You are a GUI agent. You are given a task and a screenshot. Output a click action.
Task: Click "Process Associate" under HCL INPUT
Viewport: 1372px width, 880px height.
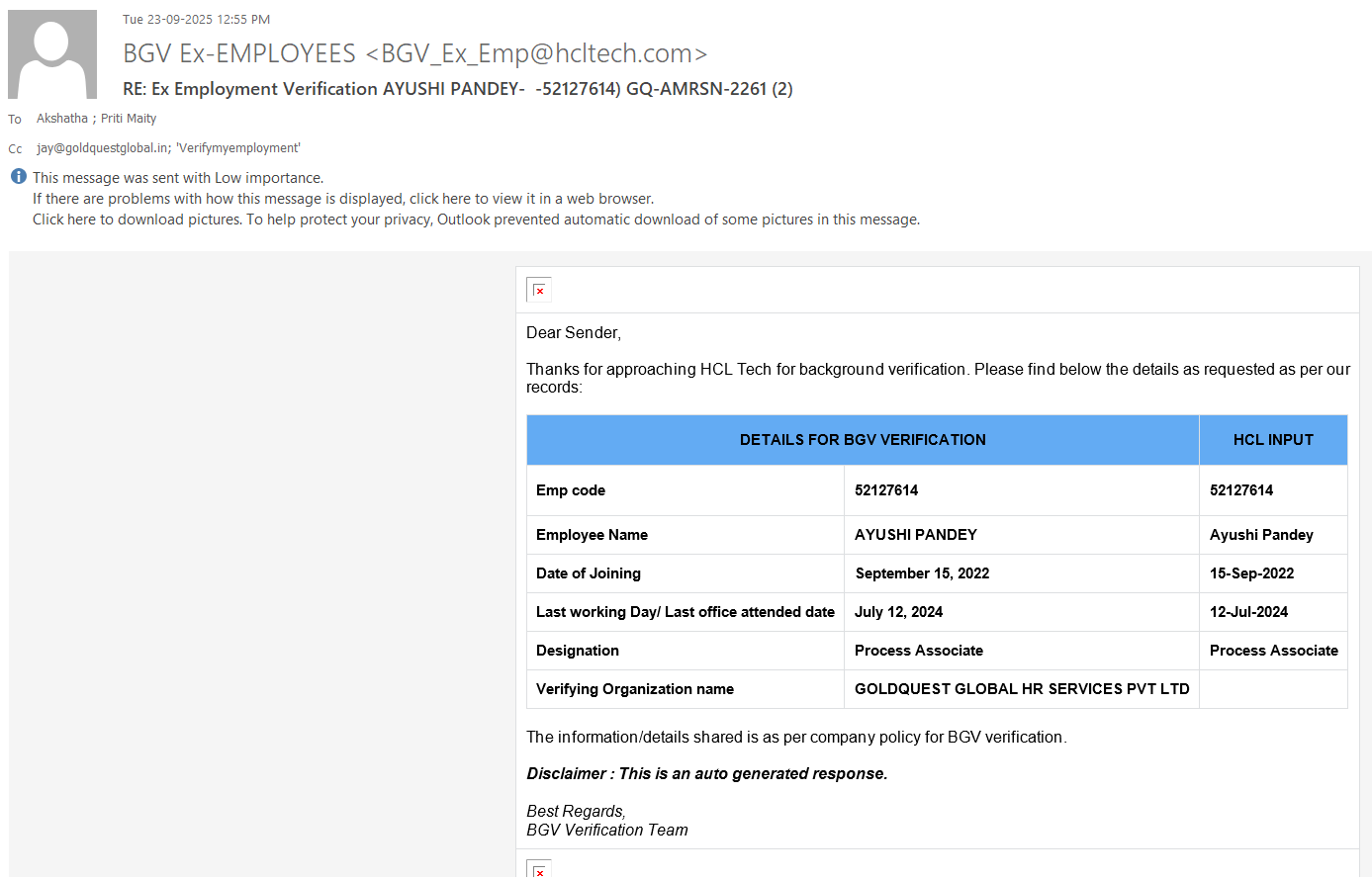pyautogui.click(x=1274, y=651)
